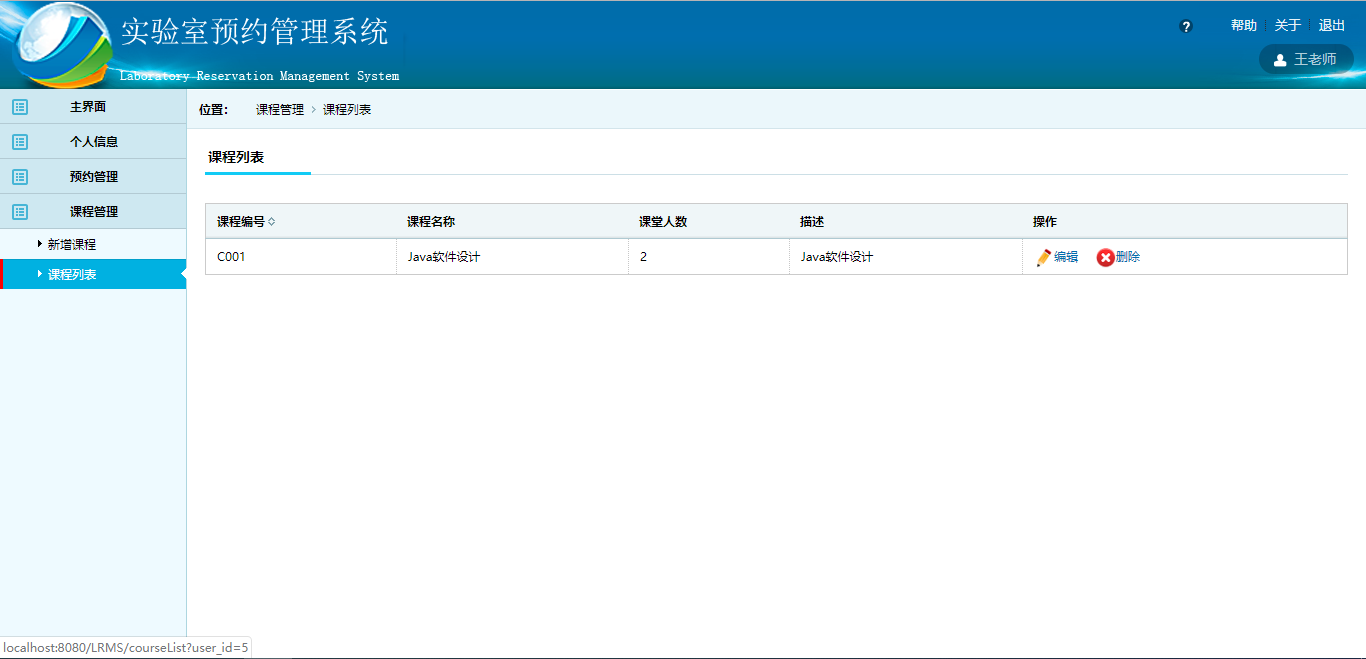Click the 课程名称 column header

click(431, 222)
